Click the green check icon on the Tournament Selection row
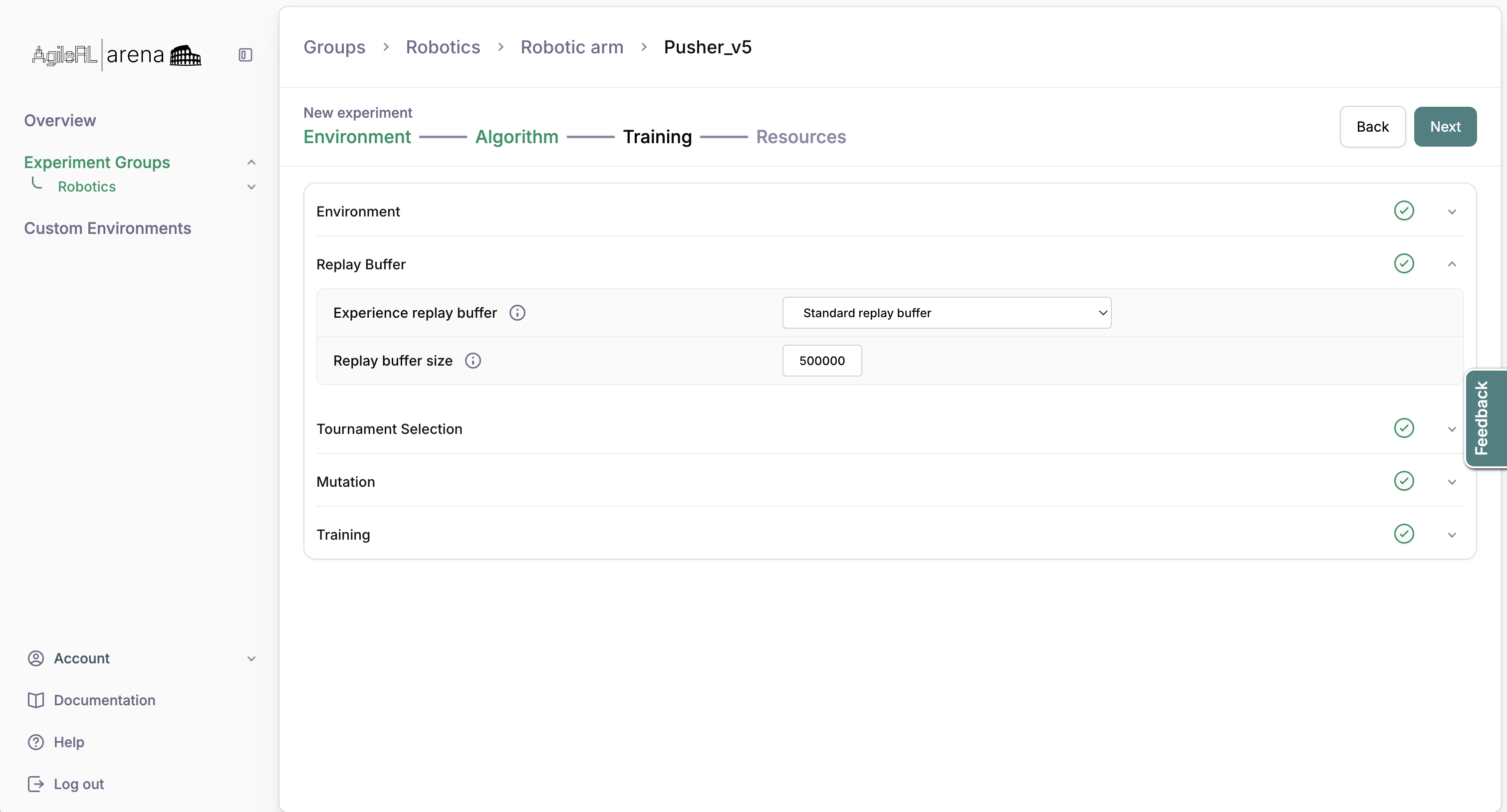The height and width of the screenshot is (812, 1507). coord(1403,428)
